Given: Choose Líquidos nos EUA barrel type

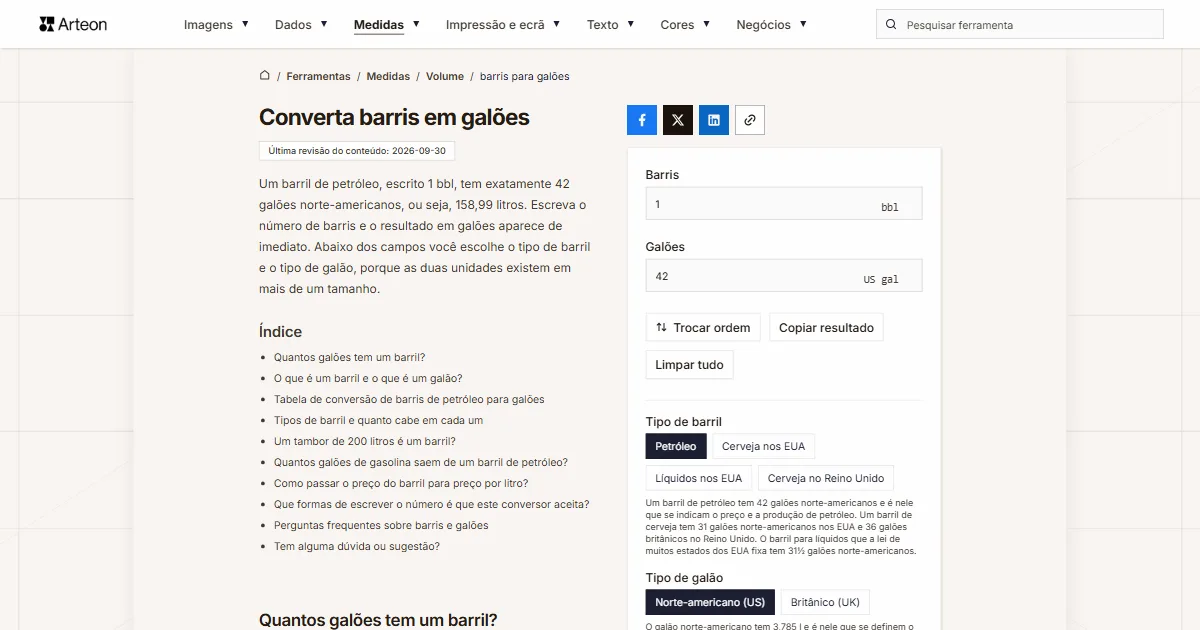Looking at the screenshot, I should click(699, 478).
